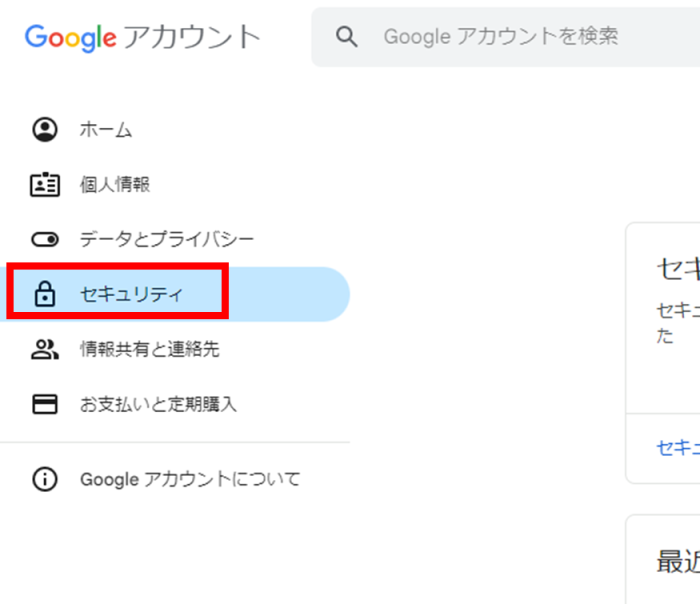The image size is (700, 604).
Task: Click the 情報共有と連絡先 people icon
Action: 45,350
